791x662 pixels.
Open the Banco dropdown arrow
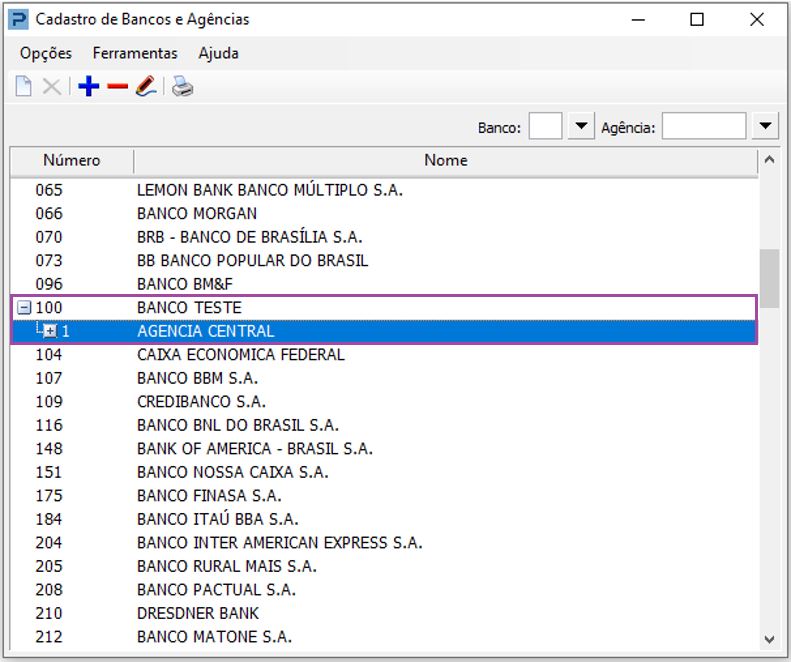point(581,126)
